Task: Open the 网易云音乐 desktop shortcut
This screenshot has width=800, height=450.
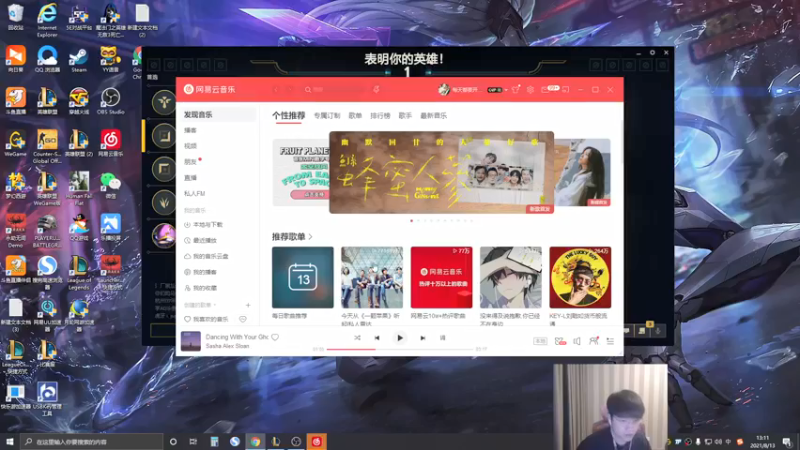Action: coord(110,143)
